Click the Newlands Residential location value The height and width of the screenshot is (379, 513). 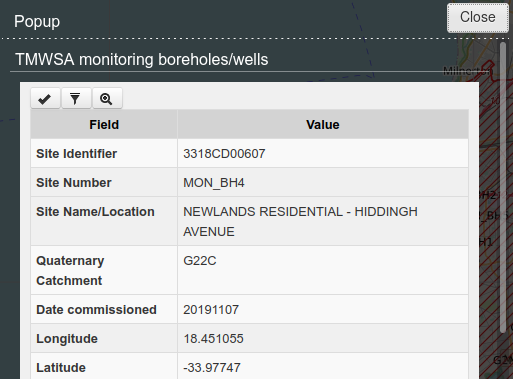point(300,222)
